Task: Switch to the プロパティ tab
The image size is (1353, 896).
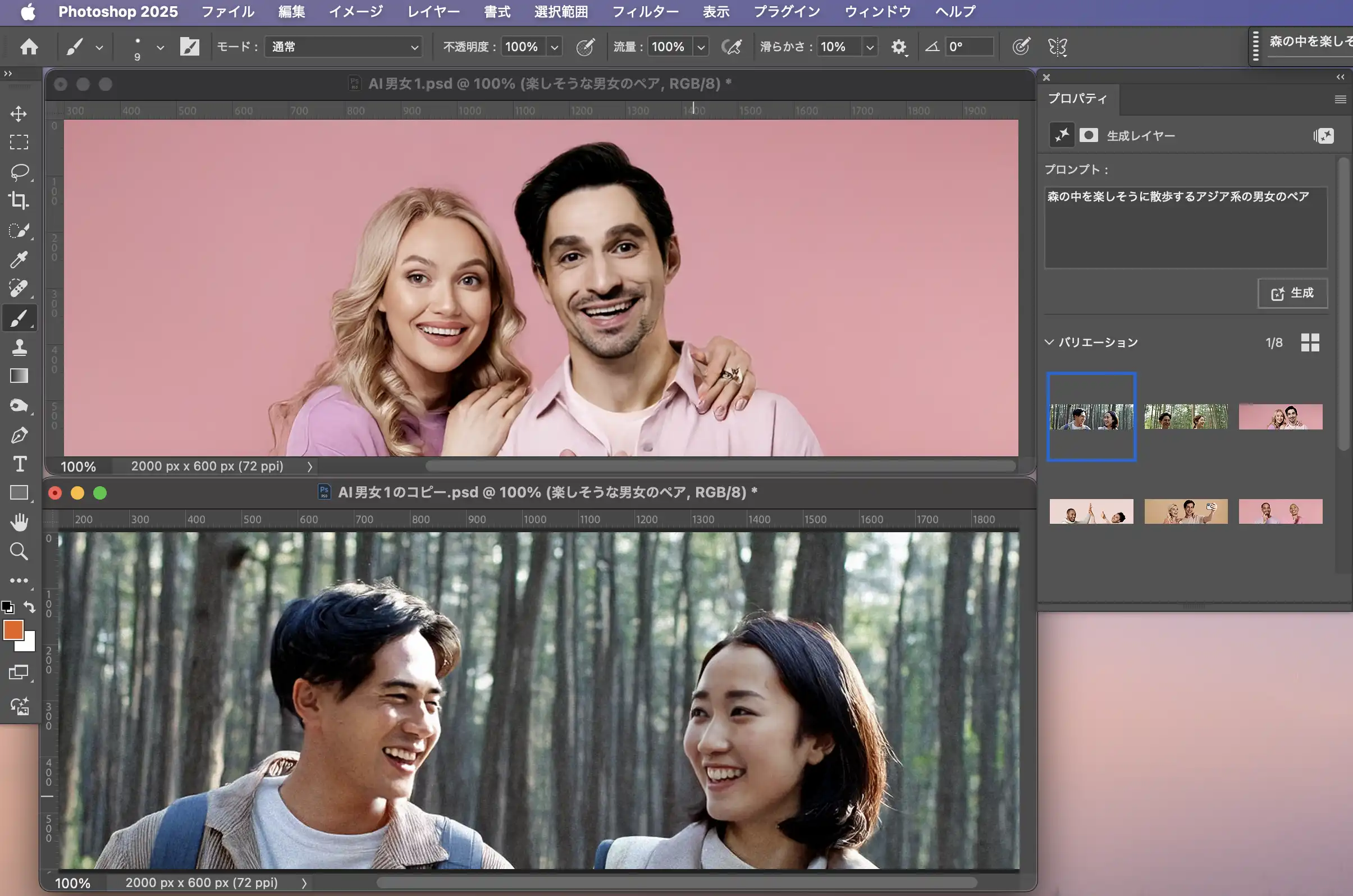Action: point(1077,98)
